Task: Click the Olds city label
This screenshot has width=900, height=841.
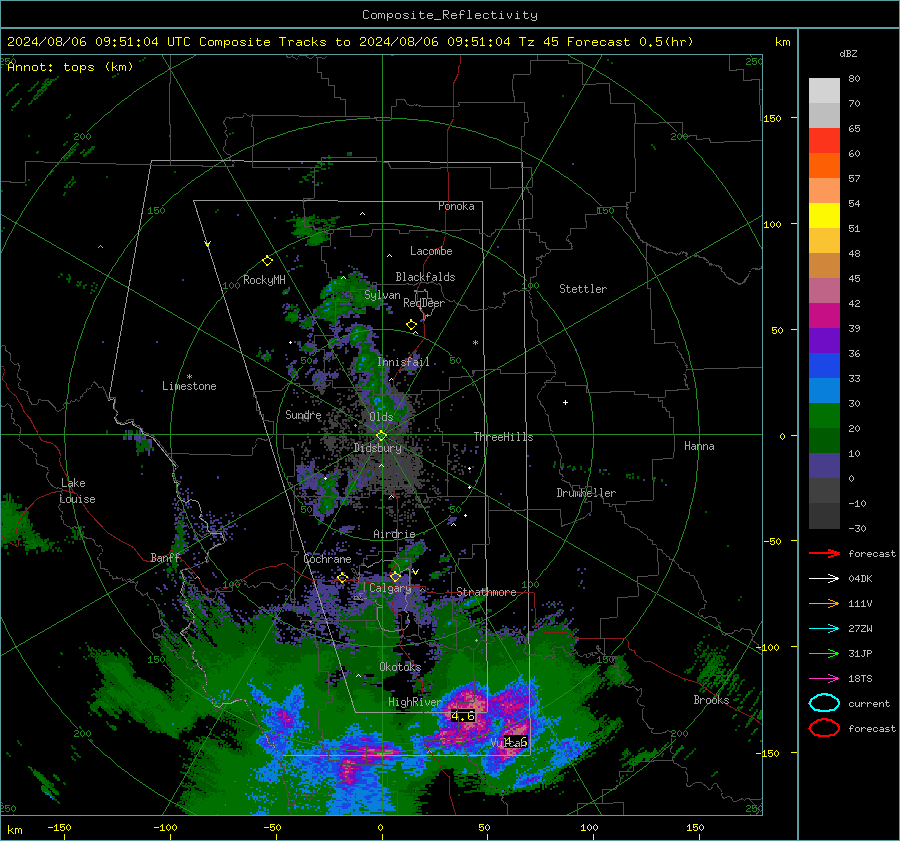Action: (381, 417)
